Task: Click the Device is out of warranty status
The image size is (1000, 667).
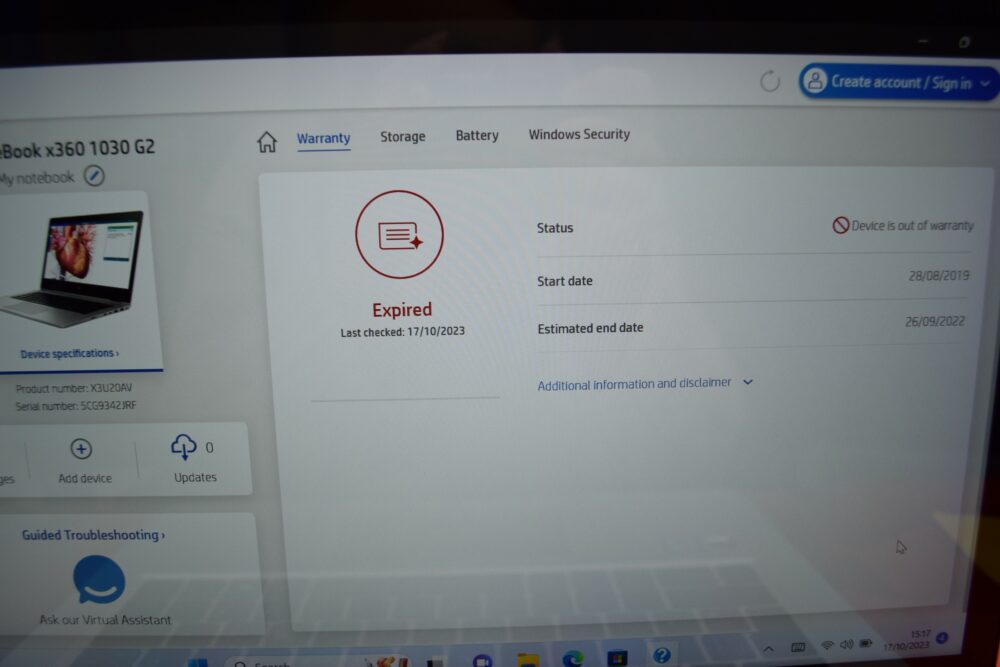Action: pos(903,225)
